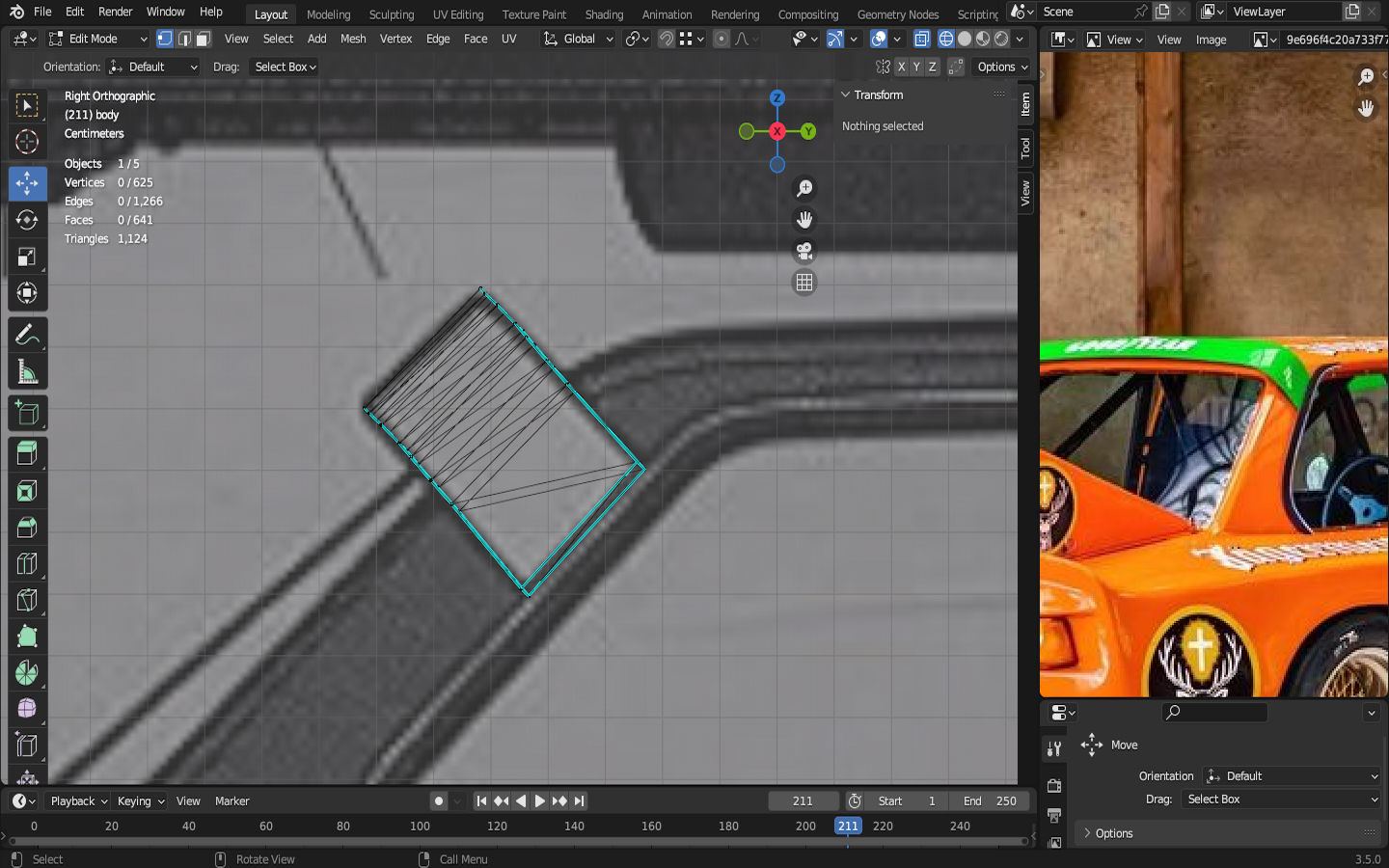The width and height of the screenshot is (1389, 868).
Task: Activate the 3D Cursor tool
Action: [27, 143]
